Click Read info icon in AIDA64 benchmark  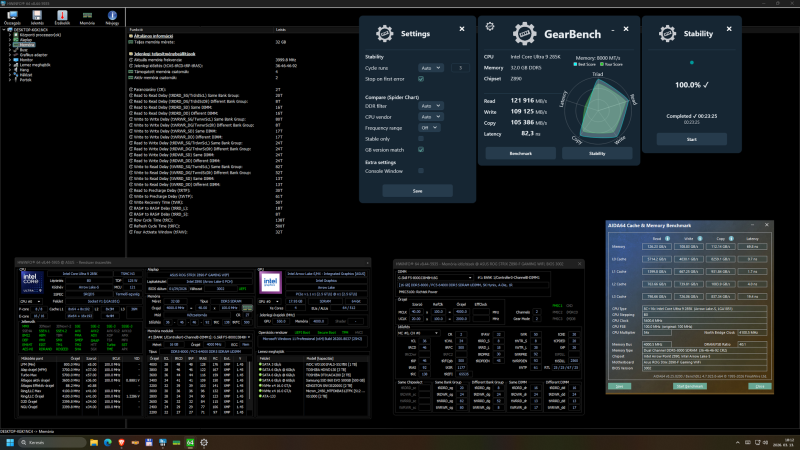click(667, 238)
